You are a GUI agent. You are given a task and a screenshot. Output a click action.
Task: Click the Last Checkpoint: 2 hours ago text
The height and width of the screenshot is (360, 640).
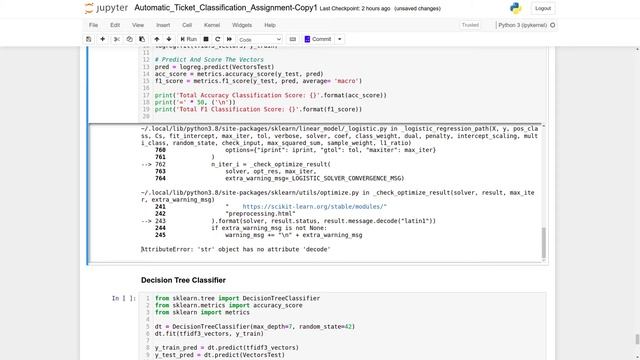(355, 9)
